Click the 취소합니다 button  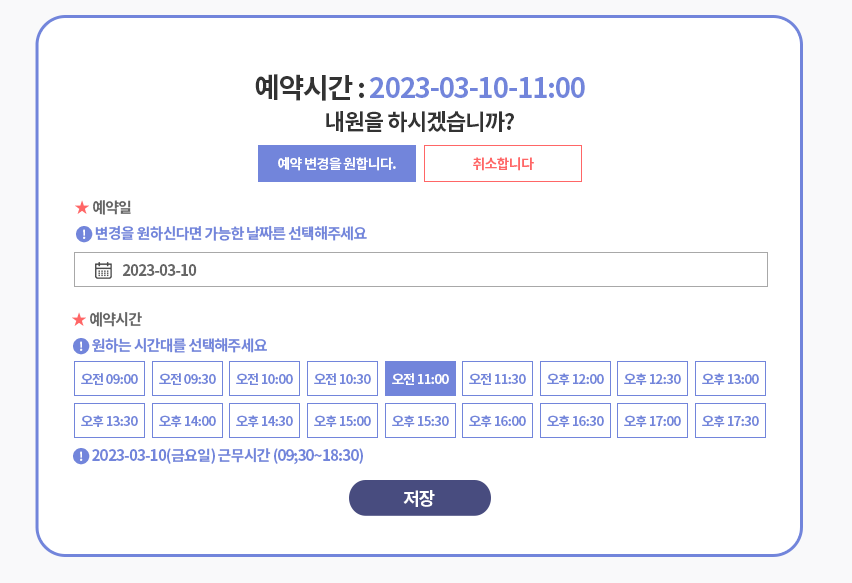(x=502, y=163)
